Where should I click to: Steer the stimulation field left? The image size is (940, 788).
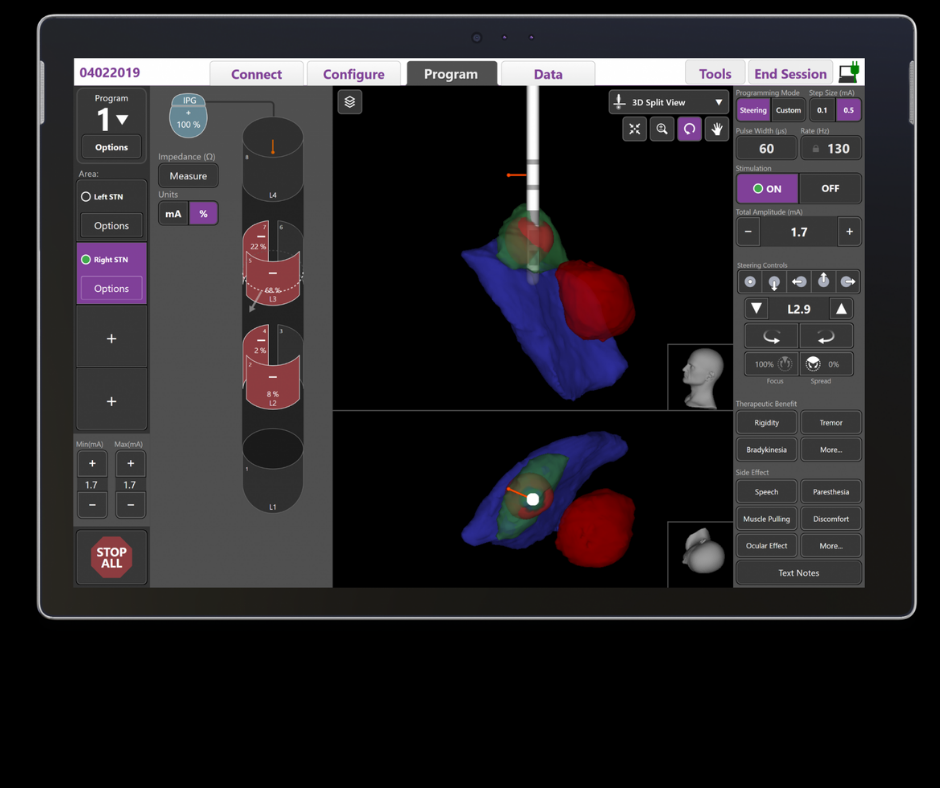pyautogui.click(x=797, y=282)
